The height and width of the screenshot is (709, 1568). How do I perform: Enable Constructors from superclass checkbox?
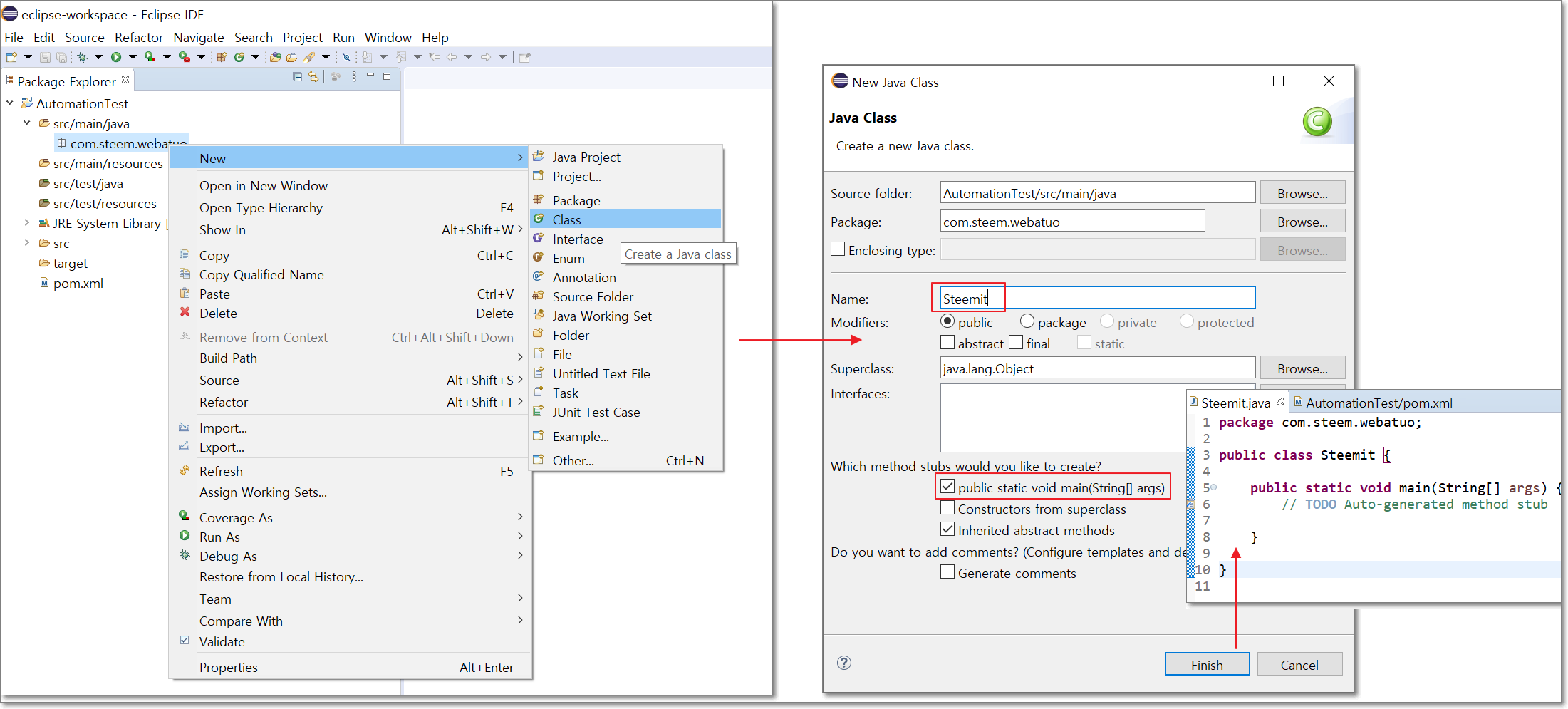click(x=947, y=508)
